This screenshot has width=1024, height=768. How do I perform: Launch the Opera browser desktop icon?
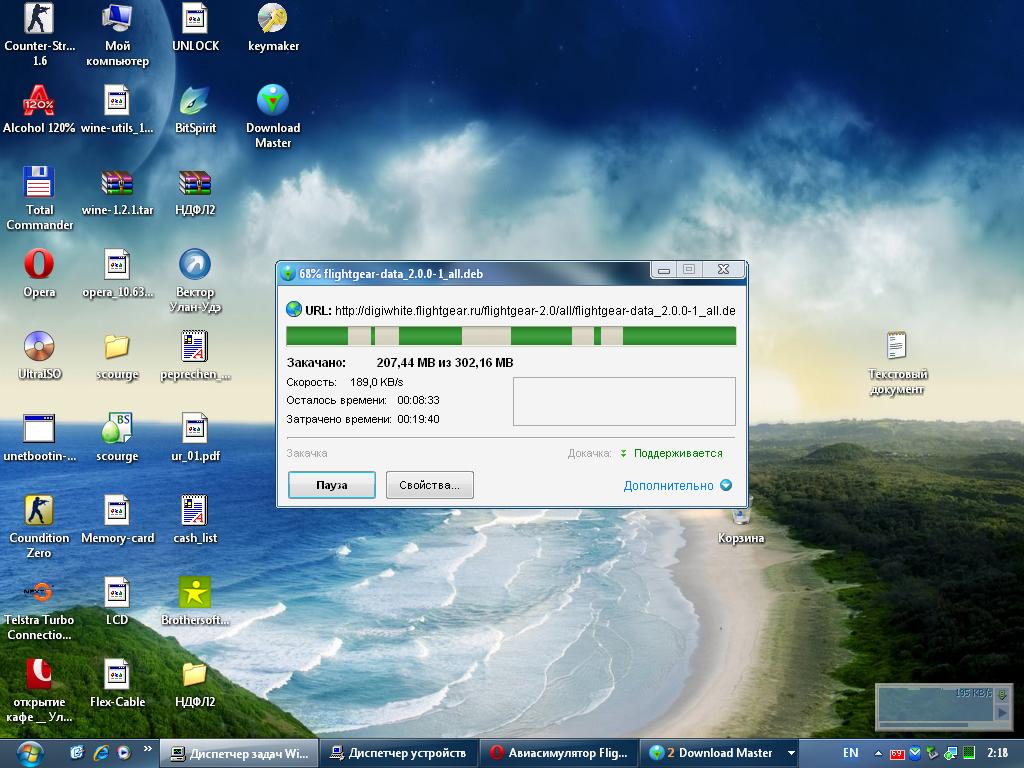coord(39,265)
